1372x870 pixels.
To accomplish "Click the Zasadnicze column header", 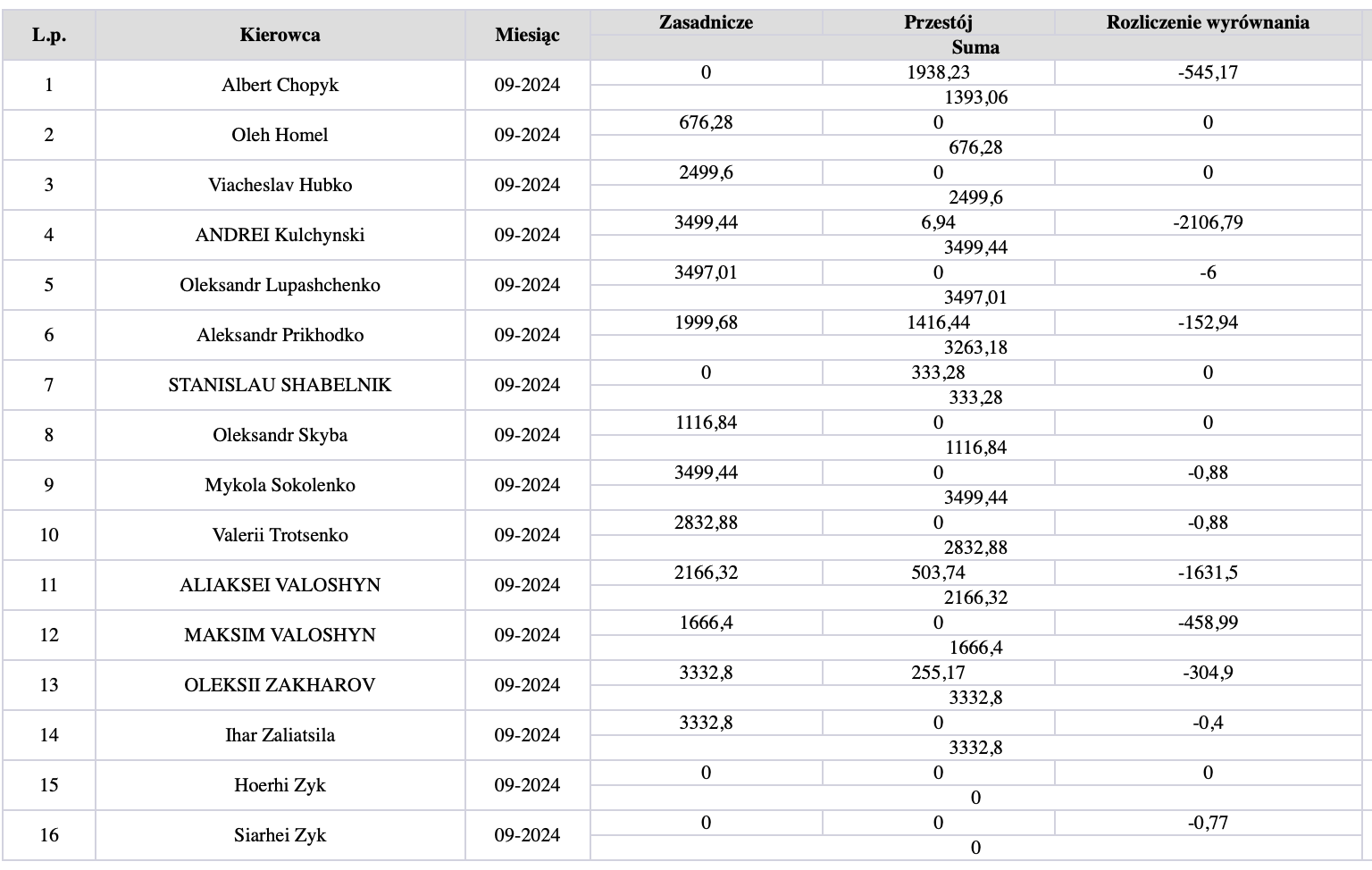I will pos(706,22).
